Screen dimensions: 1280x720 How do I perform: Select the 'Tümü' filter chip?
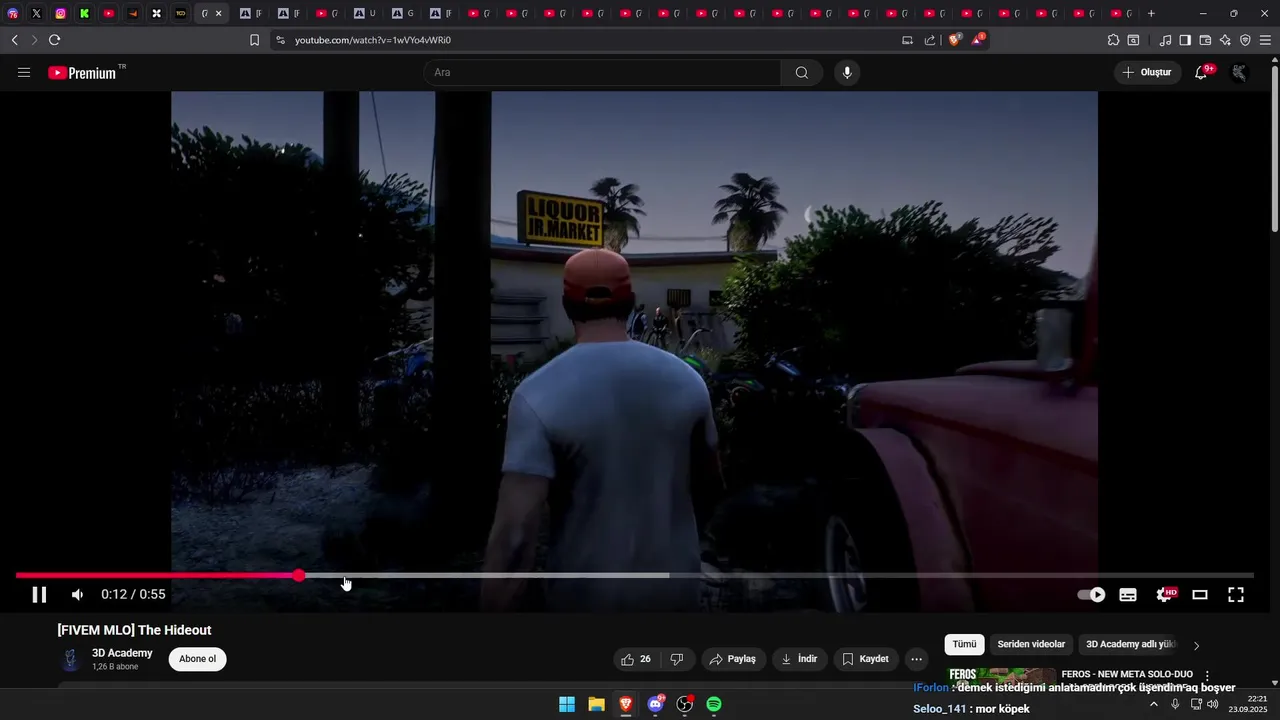point(964,645)
